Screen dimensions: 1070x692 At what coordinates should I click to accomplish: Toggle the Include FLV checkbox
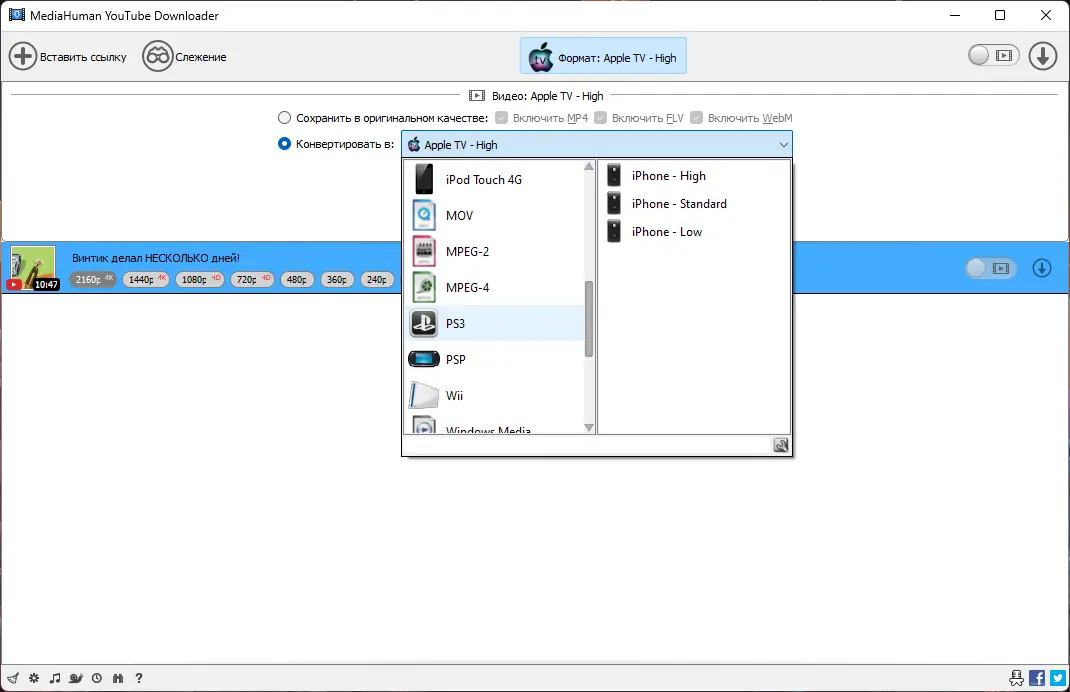click(x=601, y=118)
